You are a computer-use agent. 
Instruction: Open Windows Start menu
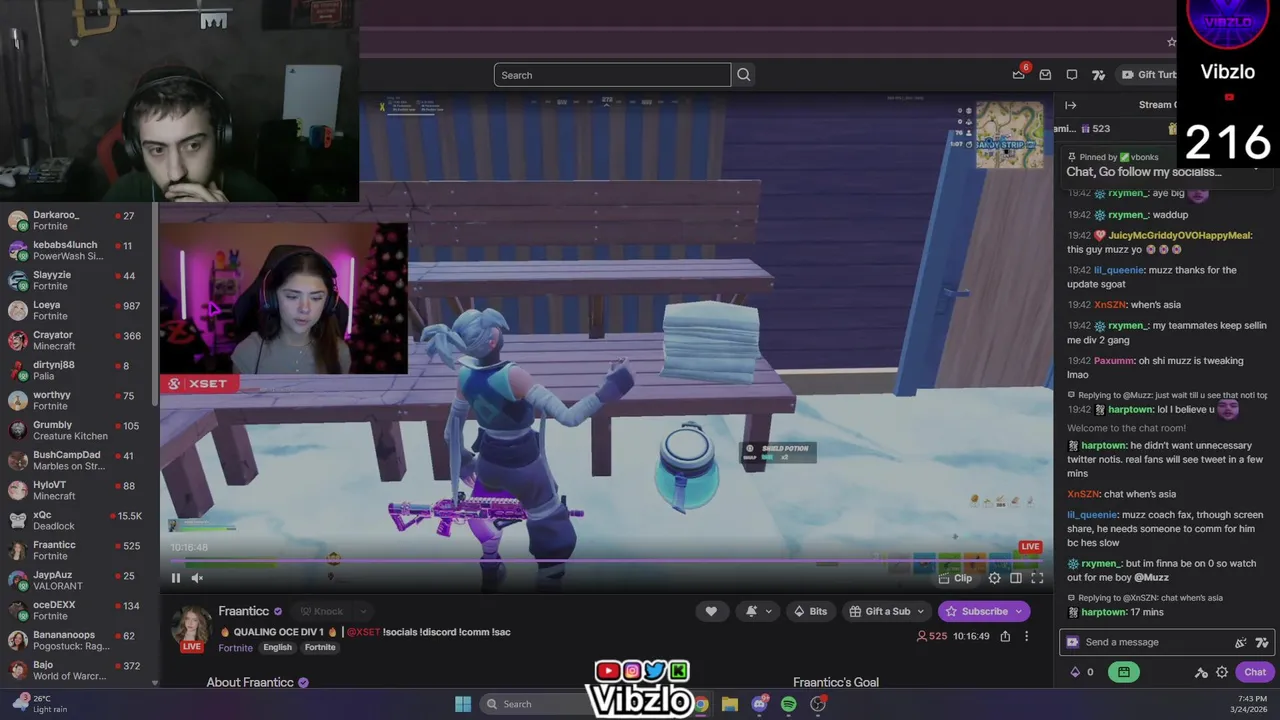pyautogui.click(x=463, y=704)
